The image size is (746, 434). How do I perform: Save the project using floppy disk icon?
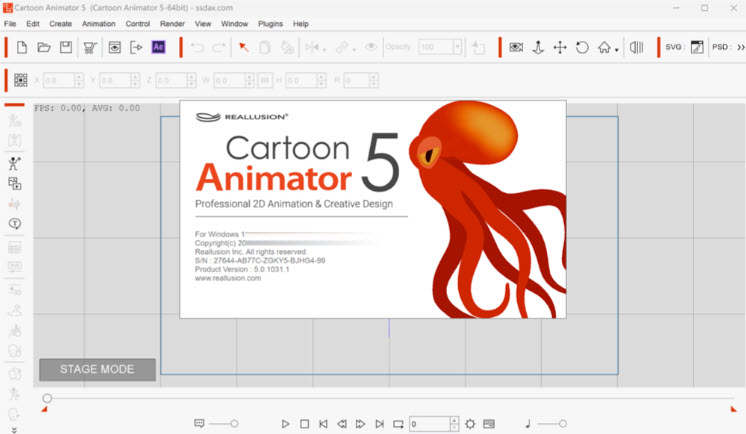pos(66,47)
